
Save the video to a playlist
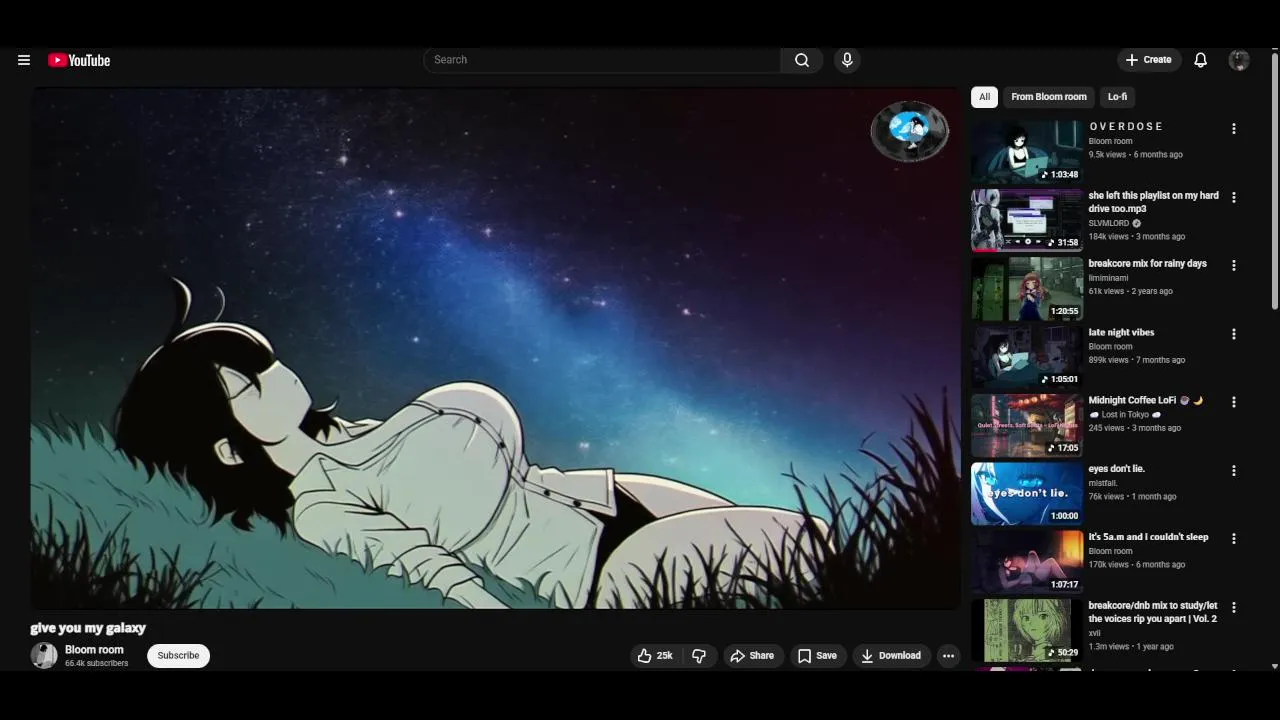[x=817, y=656]
